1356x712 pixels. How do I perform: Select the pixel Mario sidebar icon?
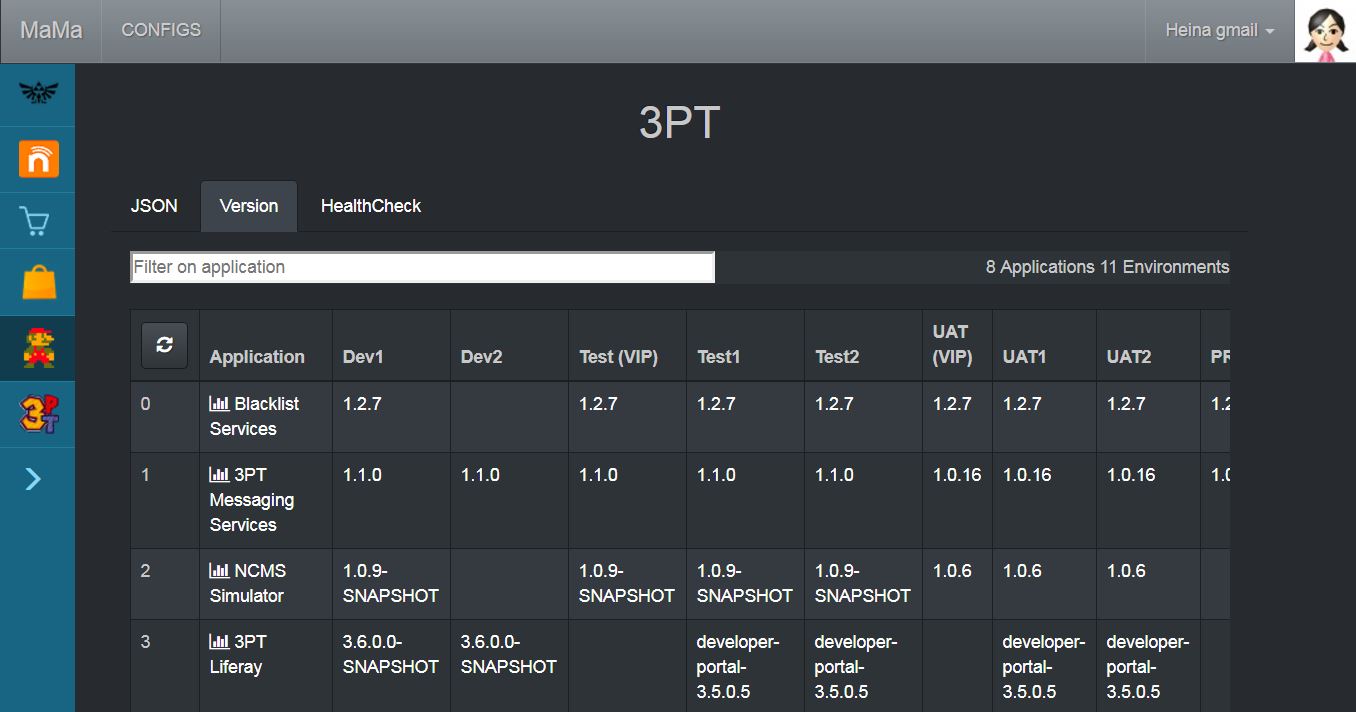pos(37,346)
